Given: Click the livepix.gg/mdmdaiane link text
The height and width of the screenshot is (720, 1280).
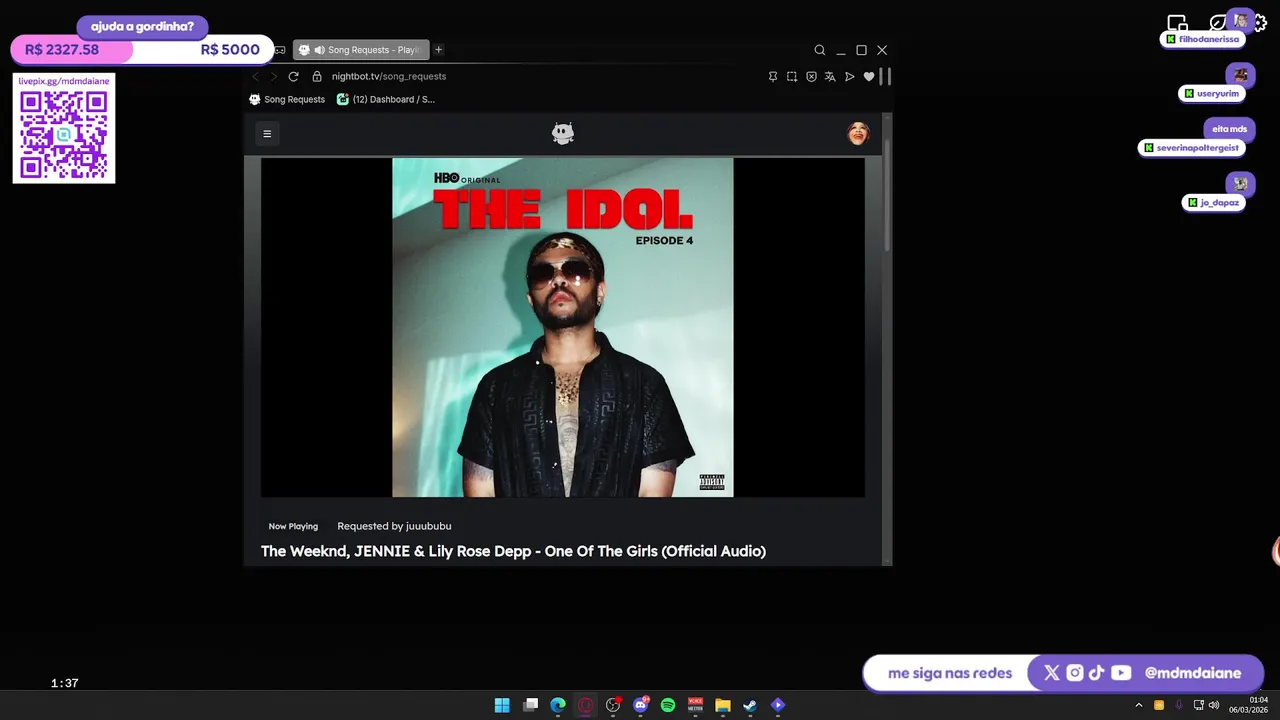Looking at the screenshot, I should point(64,81).
